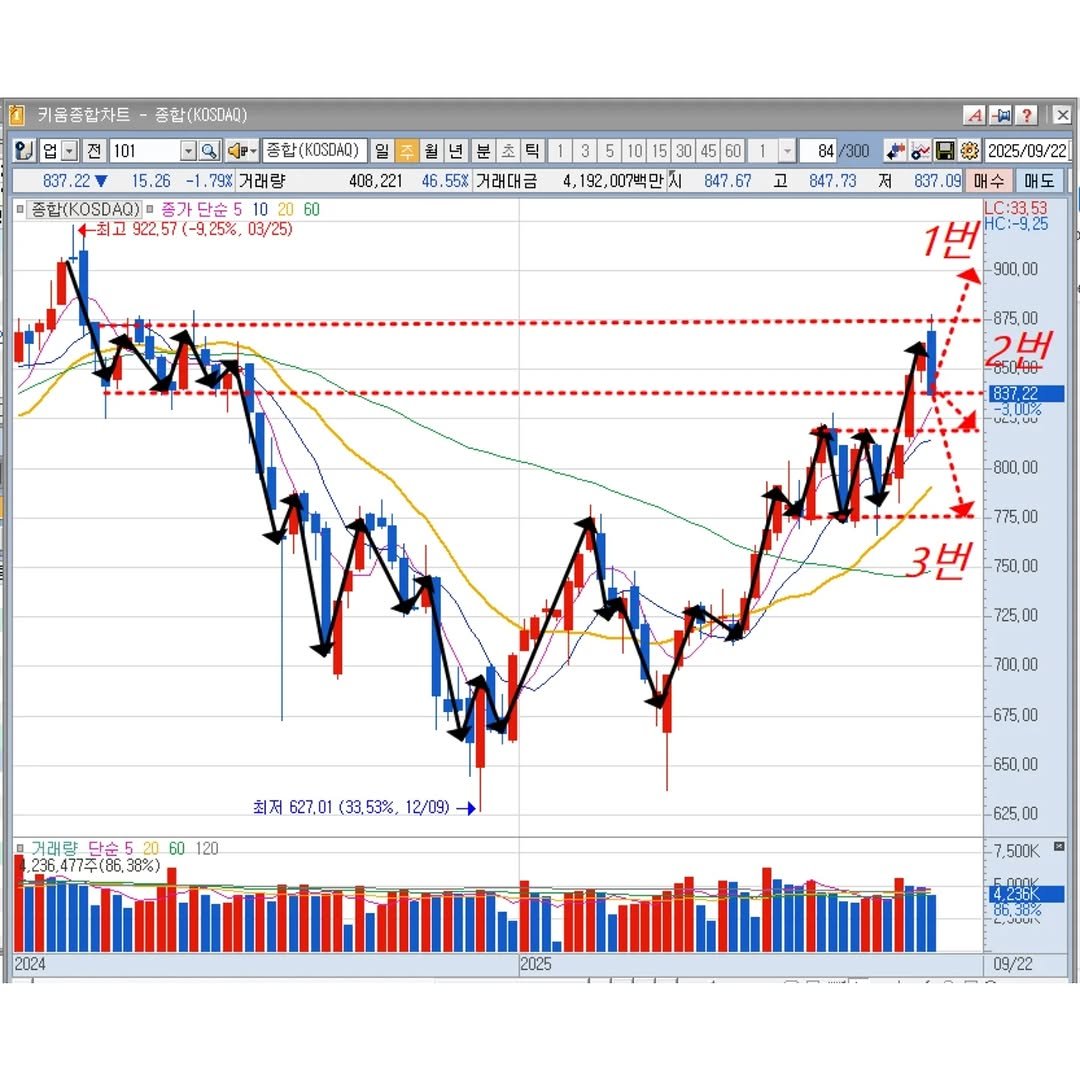This screenshot has width=1080, height=1080.
Task: Open help with the question mark icon
Action: (x=1027, y=115)
